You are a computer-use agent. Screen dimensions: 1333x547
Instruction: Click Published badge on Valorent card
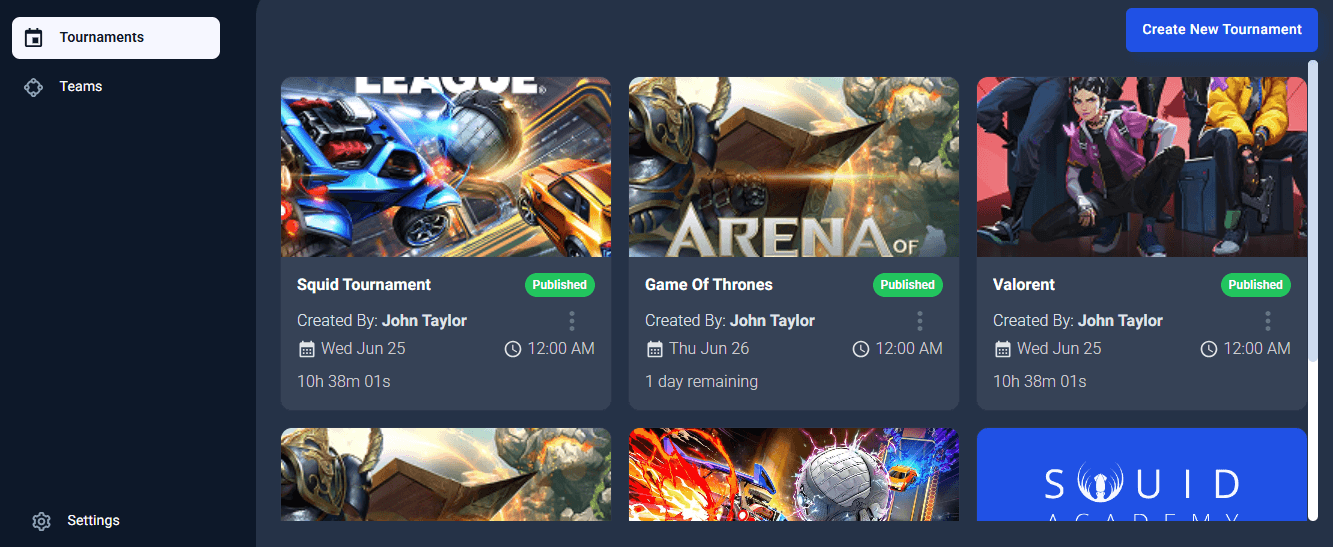(x=1255, y=285)
